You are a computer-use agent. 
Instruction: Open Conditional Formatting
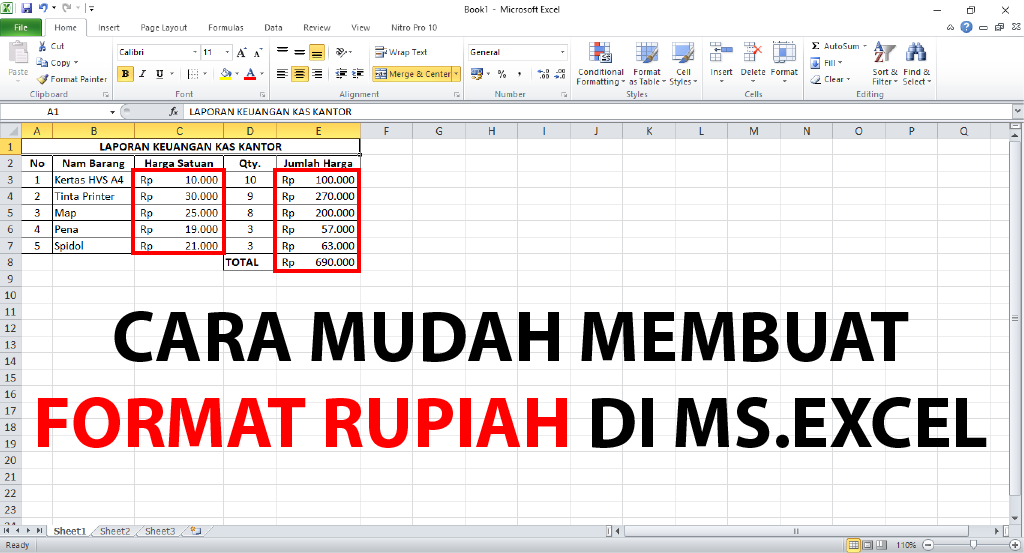pyautogui.click(x=600, y=63)
